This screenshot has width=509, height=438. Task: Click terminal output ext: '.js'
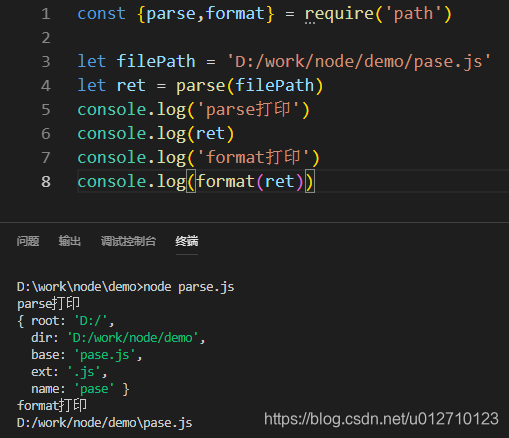(66, 372)
